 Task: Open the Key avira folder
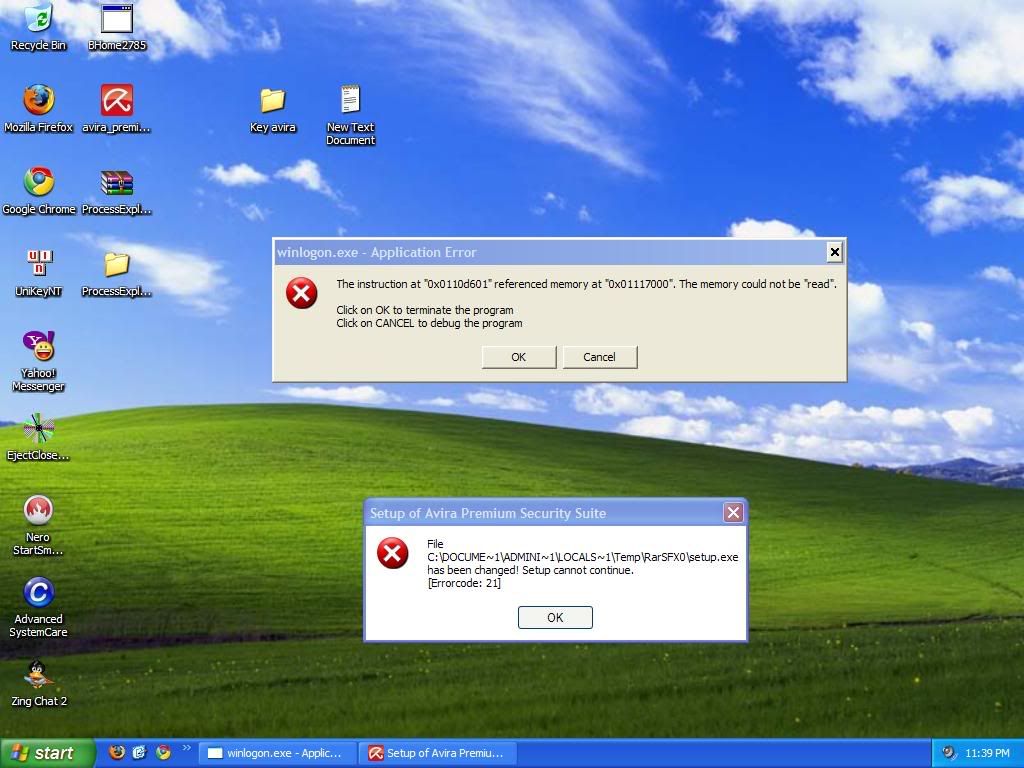(272, 110)
